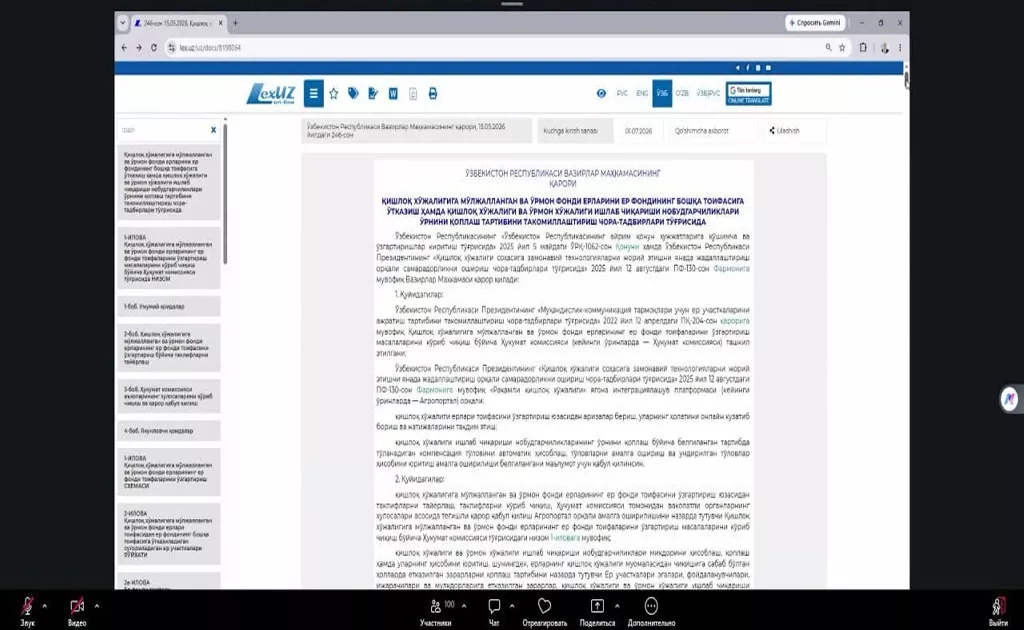Open sidebar 1-ИЛОВА НИЗОМ entry
The image size is (1024, 630).
pyautogui.click(x=168, y=258)
